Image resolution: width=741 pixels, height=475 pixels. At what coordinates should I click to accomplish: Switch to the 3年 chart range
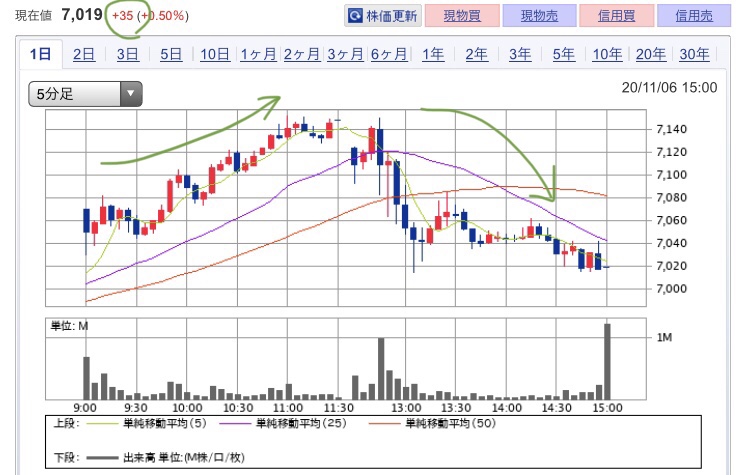520,54
